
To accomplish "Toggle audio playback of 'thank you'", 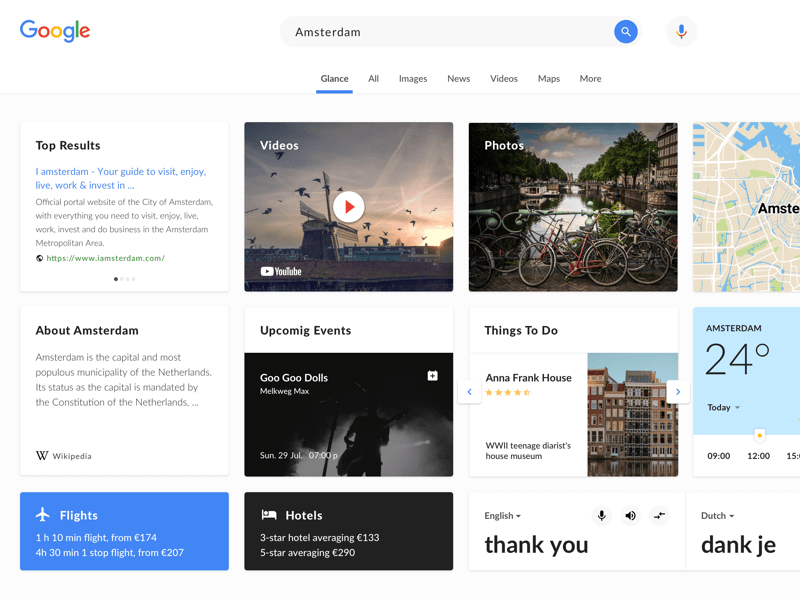I will coord(630,515).
